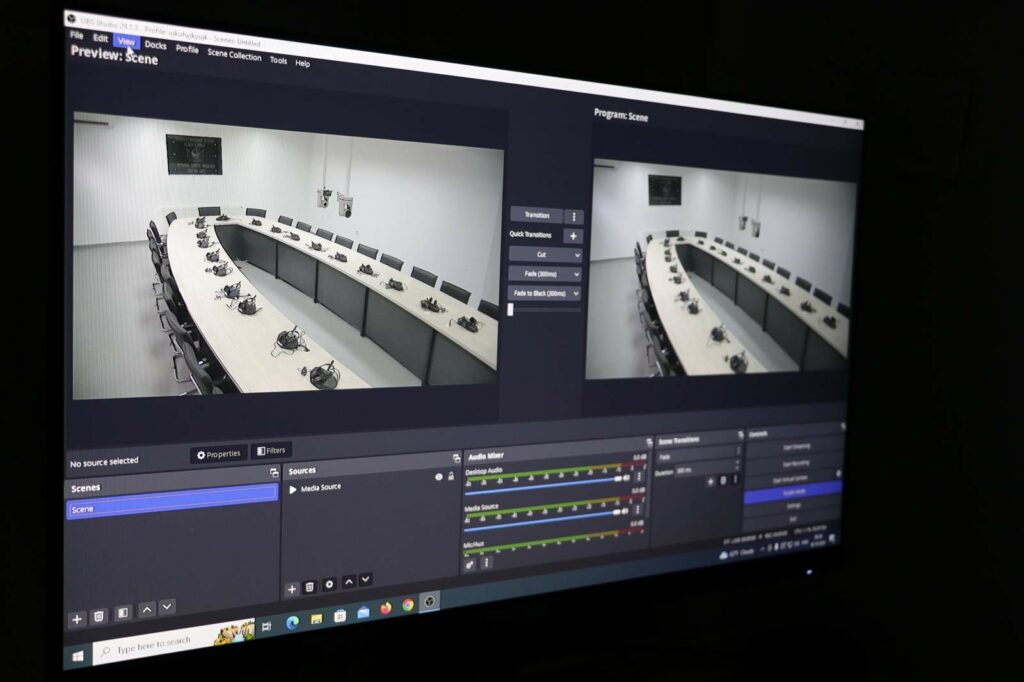
Task: Click the Properties button
Action: pyautogui.click(x=219, y=454)
